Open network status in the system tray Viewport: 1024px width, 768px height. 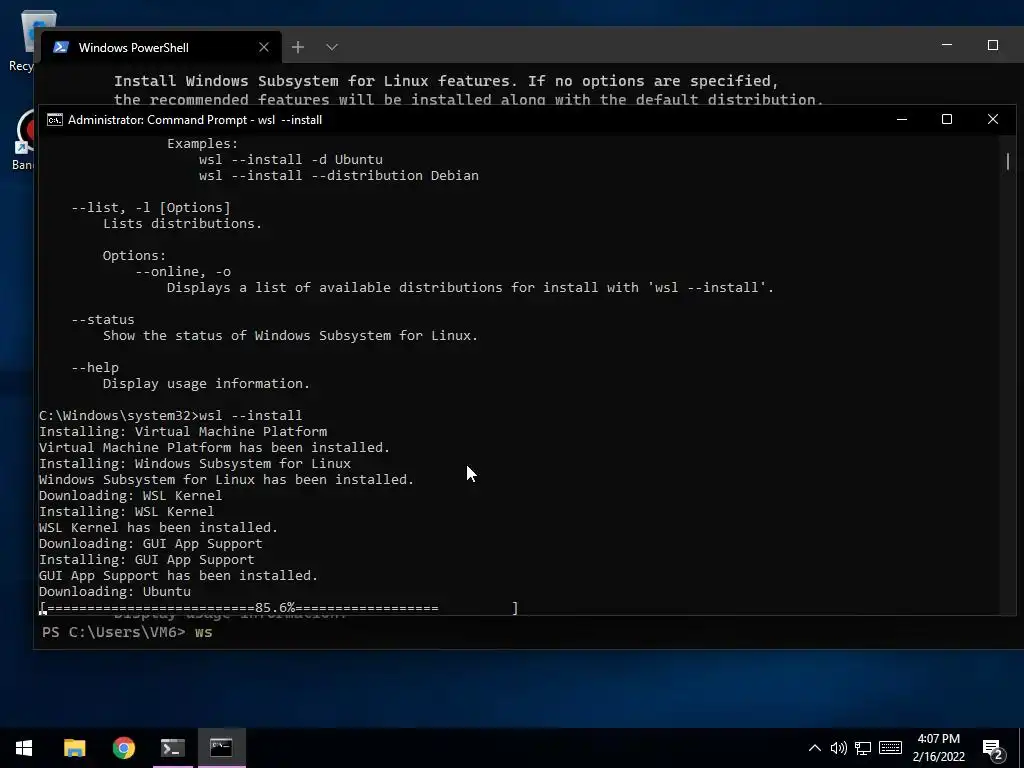click(863, 748)
